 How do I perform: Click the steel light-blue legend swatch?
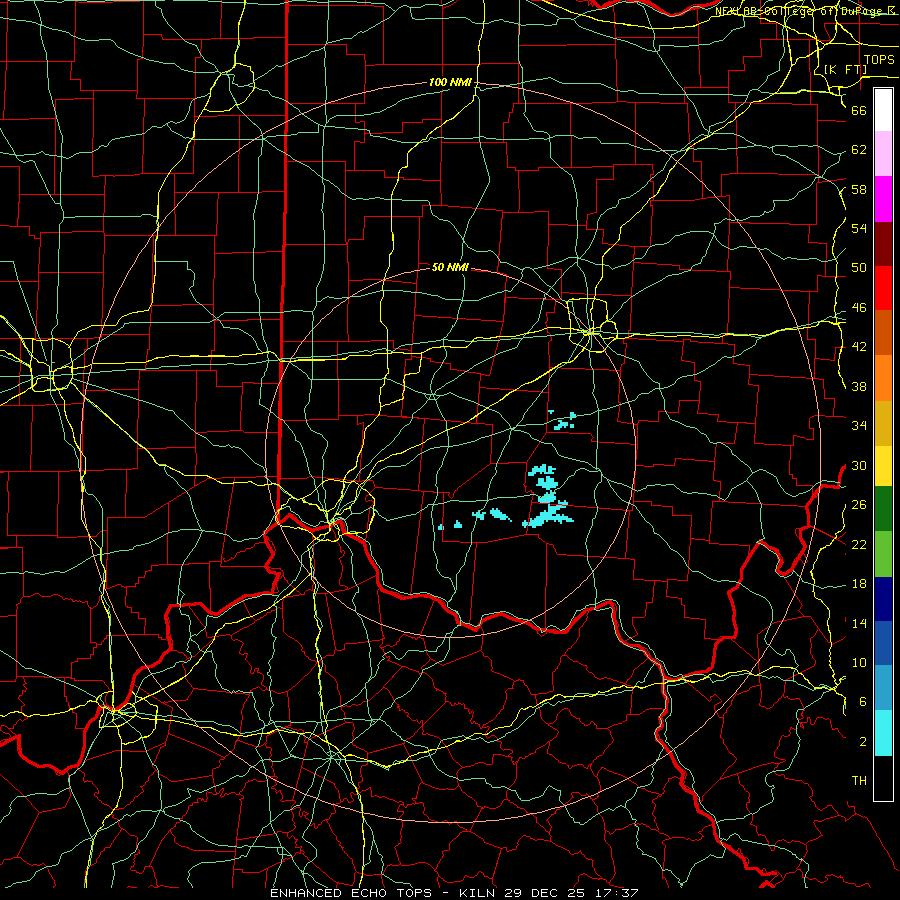883,688
